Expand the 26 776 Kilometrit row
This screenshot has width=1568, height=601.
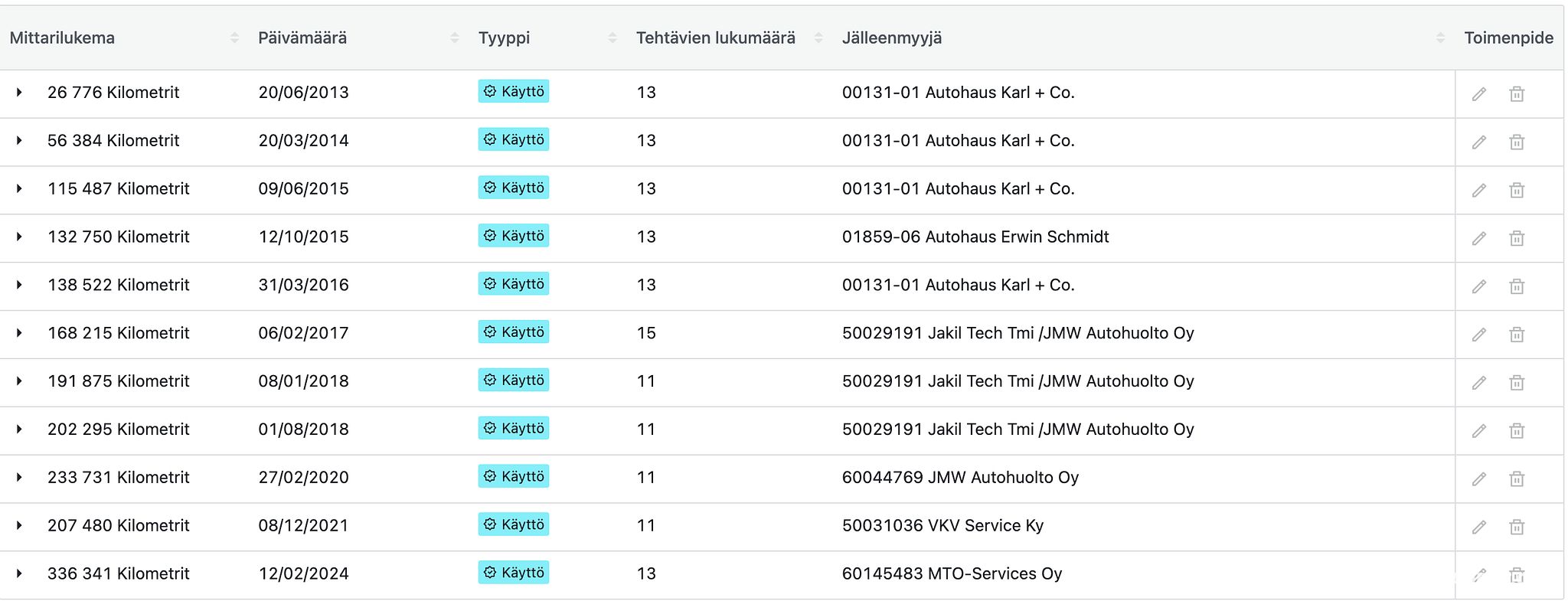click(x=19, y=93)
